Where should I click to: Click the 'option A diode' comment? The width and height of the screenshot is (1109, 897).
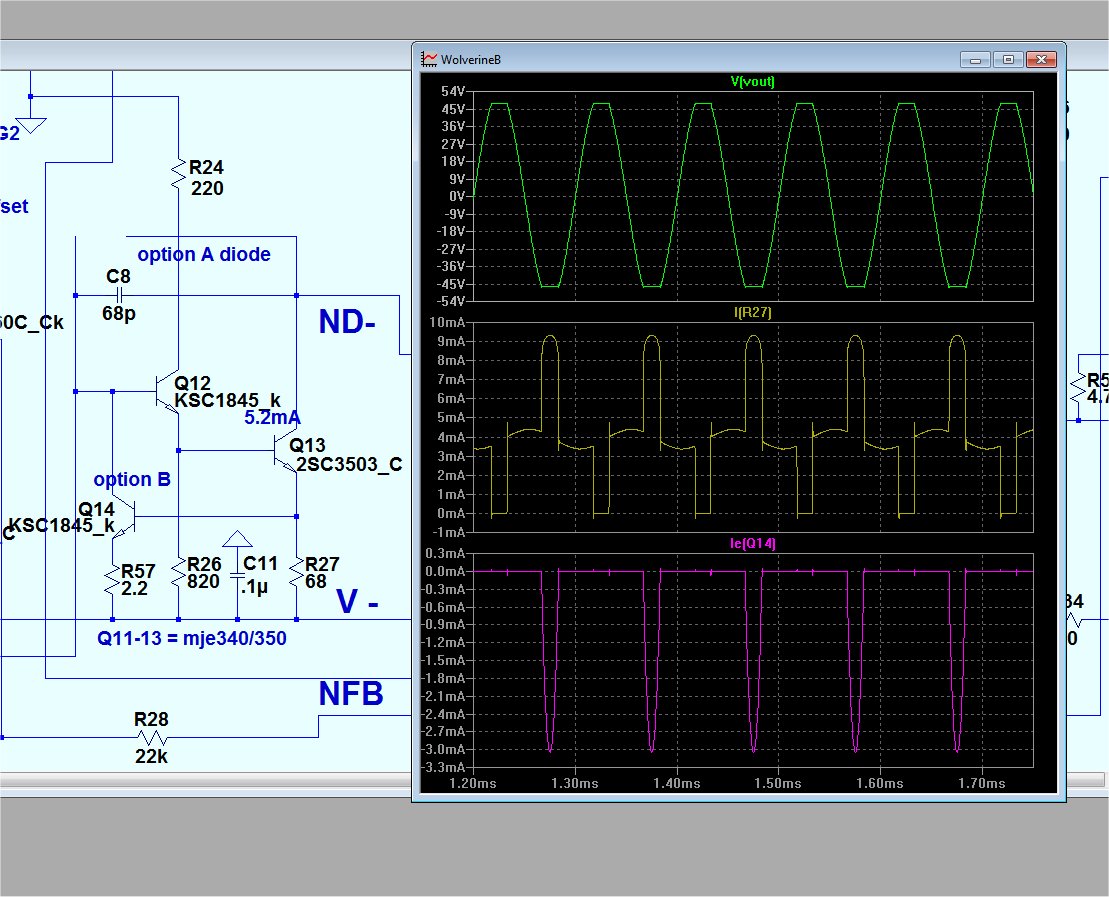click(204, 255)
